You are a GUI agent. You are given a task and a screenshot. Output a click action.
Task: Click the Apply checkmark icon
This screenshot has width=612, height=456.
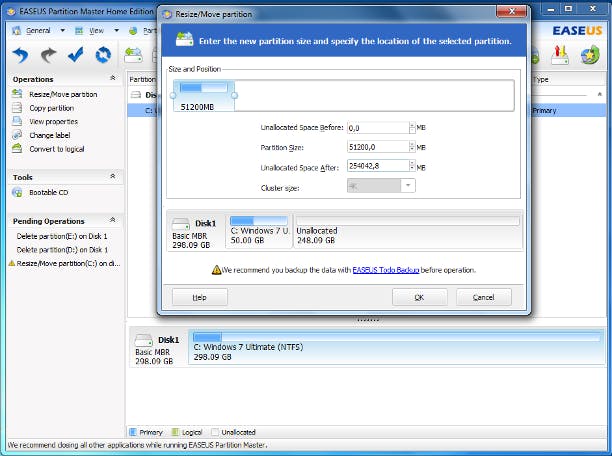point(75,55)
